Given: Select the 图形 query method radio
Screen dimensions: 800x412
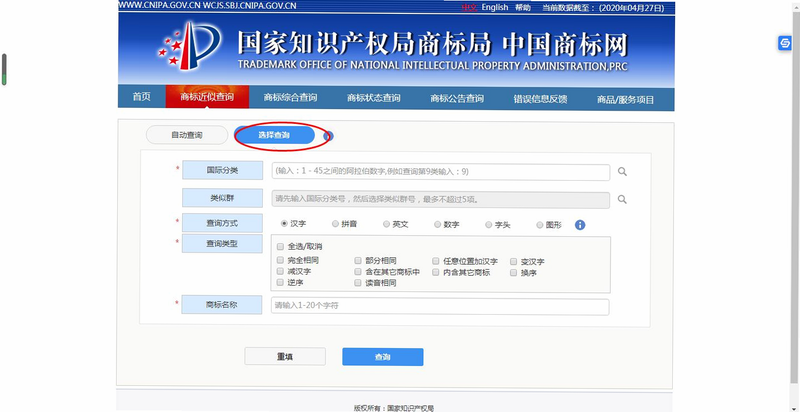Looking at the screenshot, I should point(539,224).
